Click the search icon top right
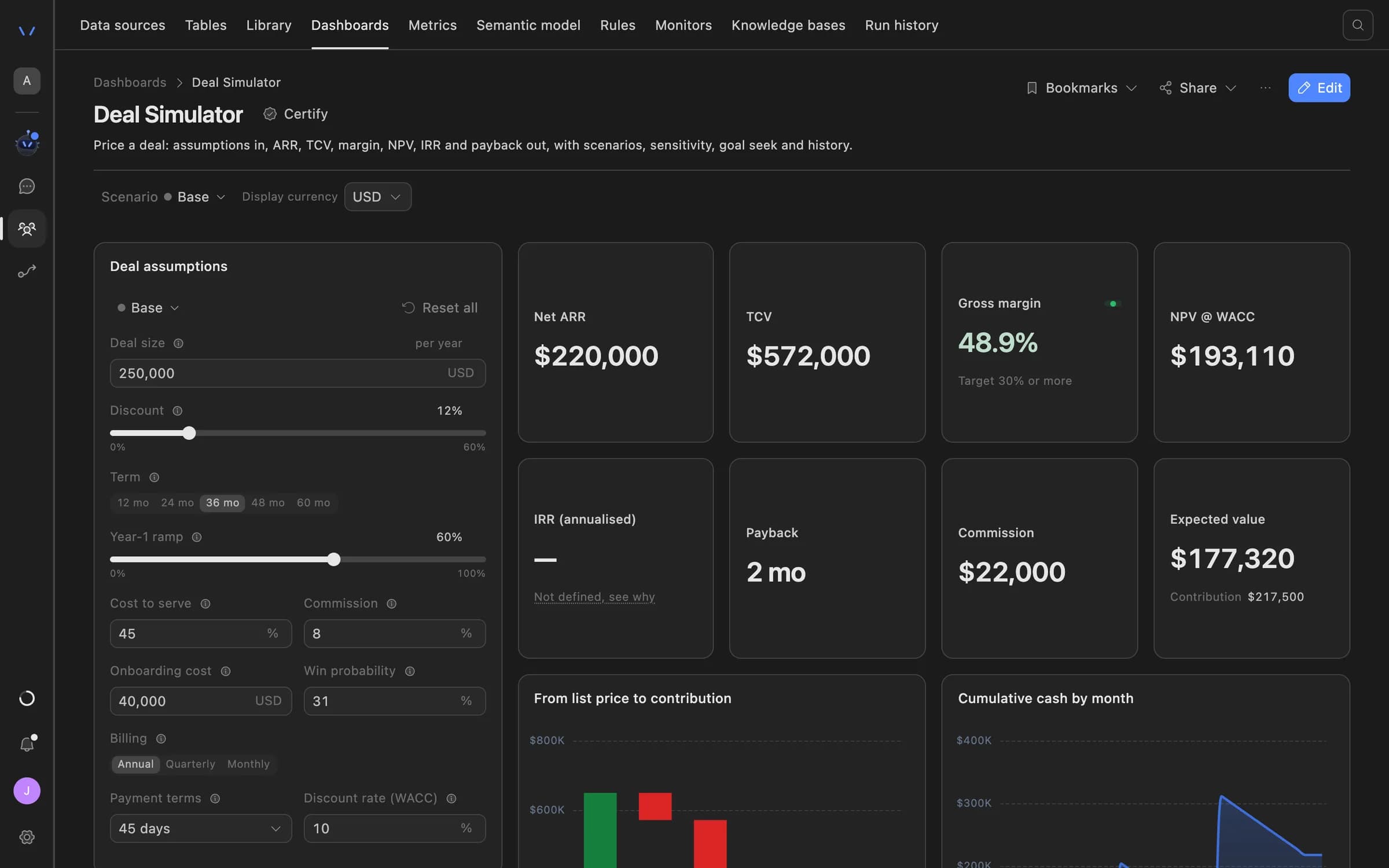The width and height of the screenshot is (1389, 868). [x=1358, y=25]
